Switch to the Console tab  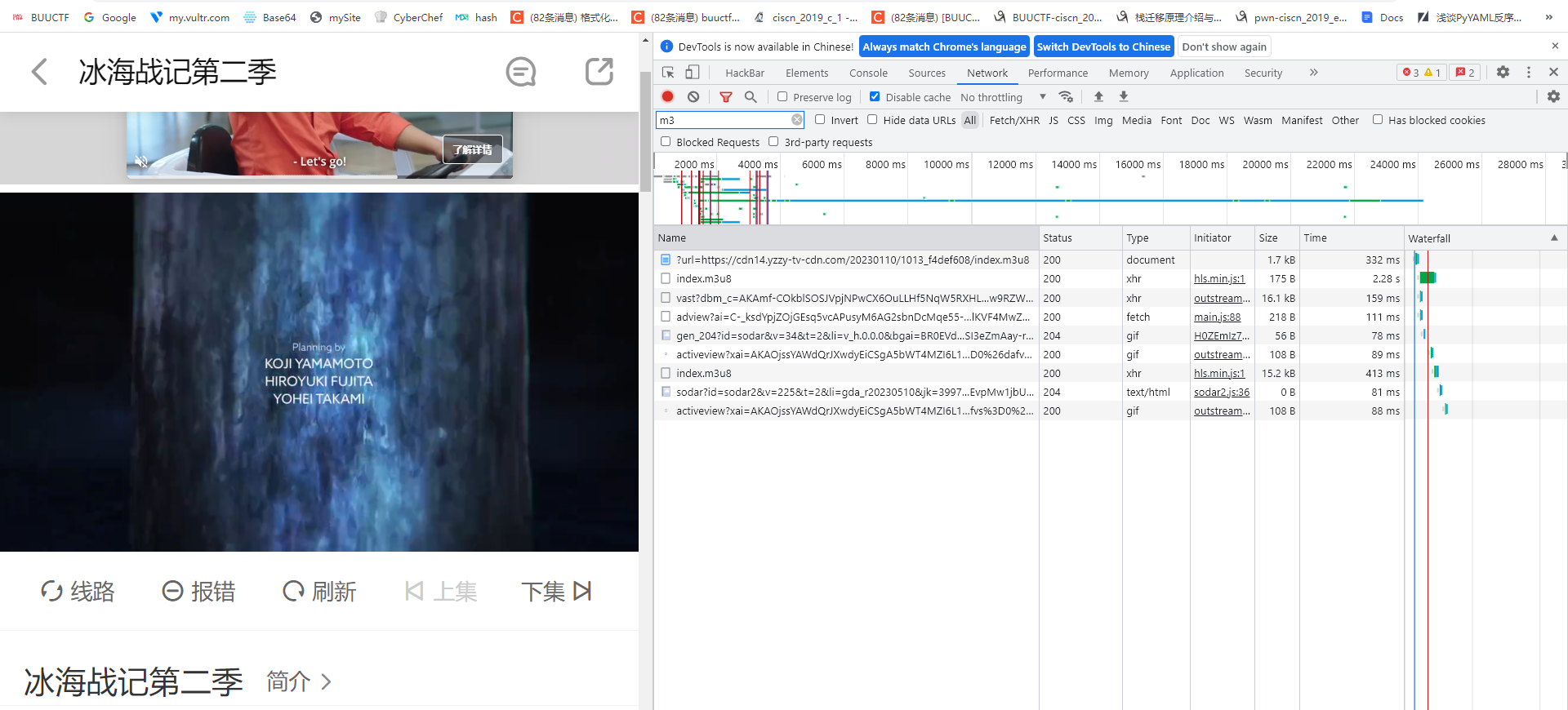point(868,73)
